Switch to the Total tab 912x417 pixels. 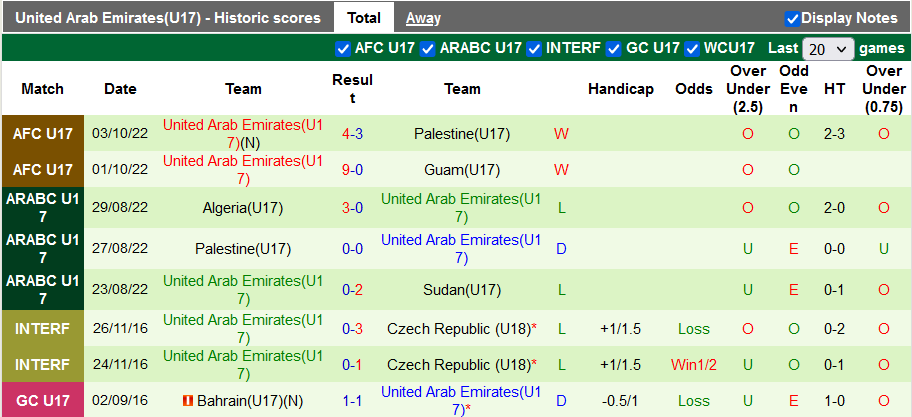pyautogui.click(x=363, y=18)
